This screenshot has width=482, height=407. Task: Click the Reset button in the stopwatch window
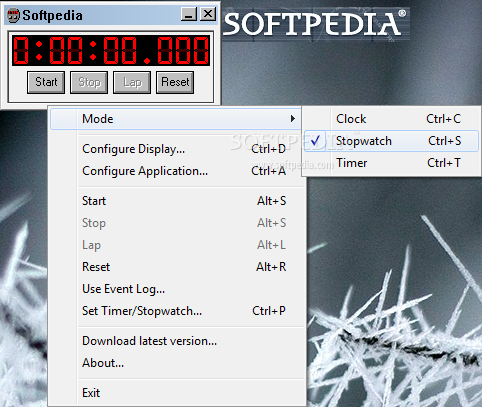(x=175, y=82)
